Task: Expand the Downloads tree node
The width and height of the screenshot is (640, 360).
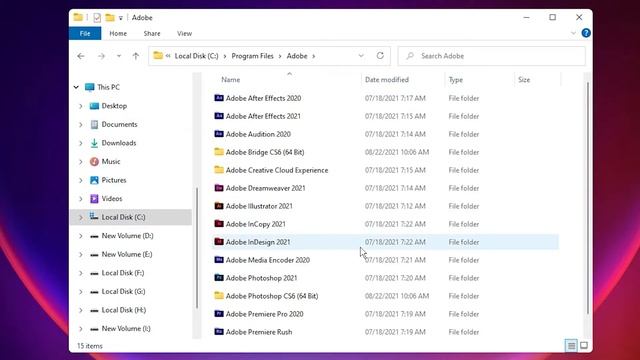Action: [80, 143]
